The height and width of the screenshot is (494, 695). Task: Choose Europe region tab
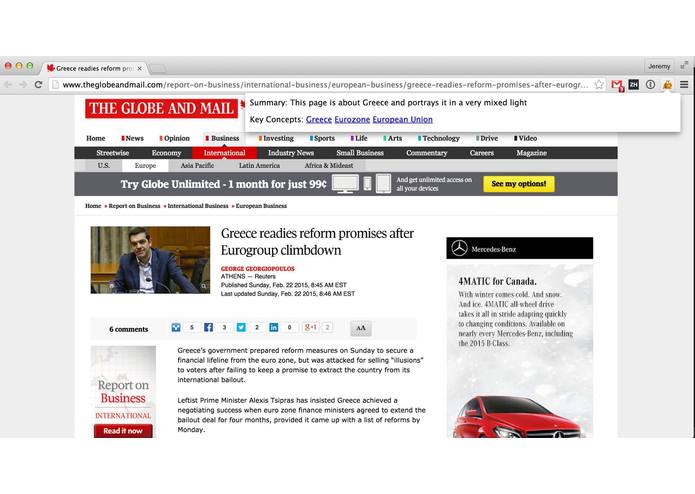tap(145, 165)
